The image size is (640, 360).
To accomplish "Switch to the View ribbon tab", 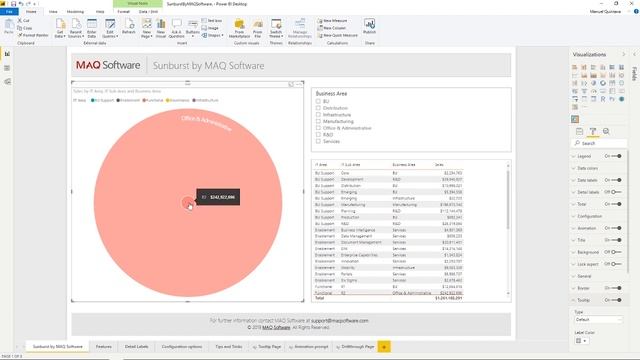I will pyautogui.click(x=53, y=11).
